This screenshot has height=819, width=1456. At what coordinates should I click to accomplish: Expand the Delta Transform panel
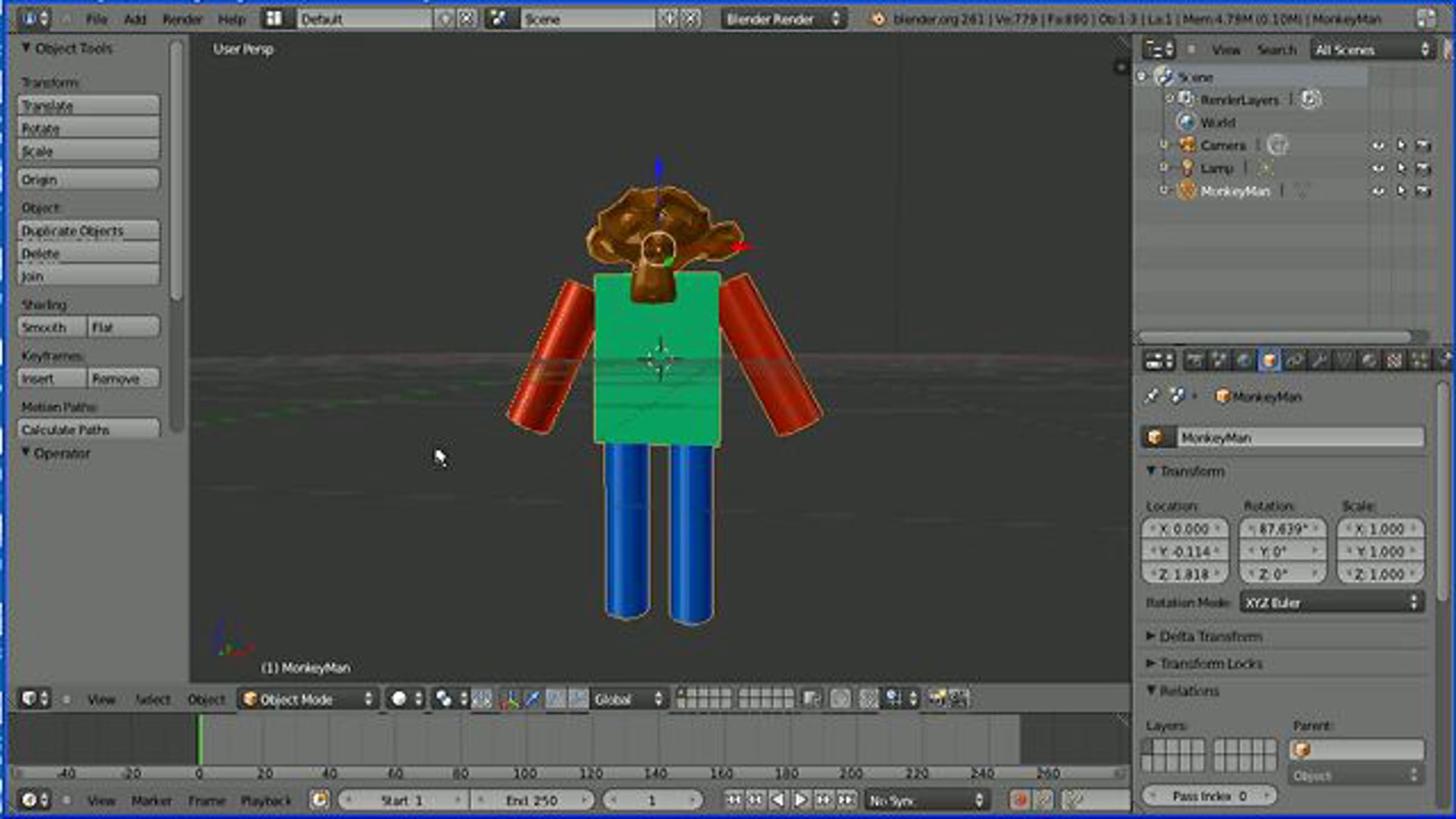click(x=1210, y=636)
